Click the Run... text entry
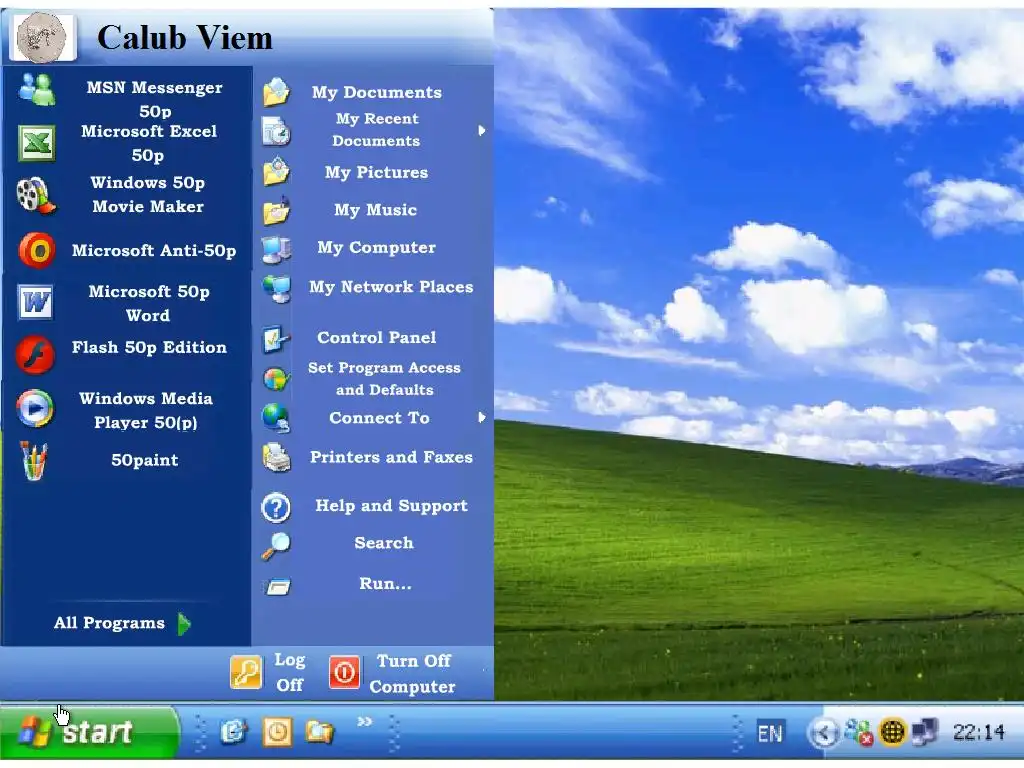 (385, 583)
